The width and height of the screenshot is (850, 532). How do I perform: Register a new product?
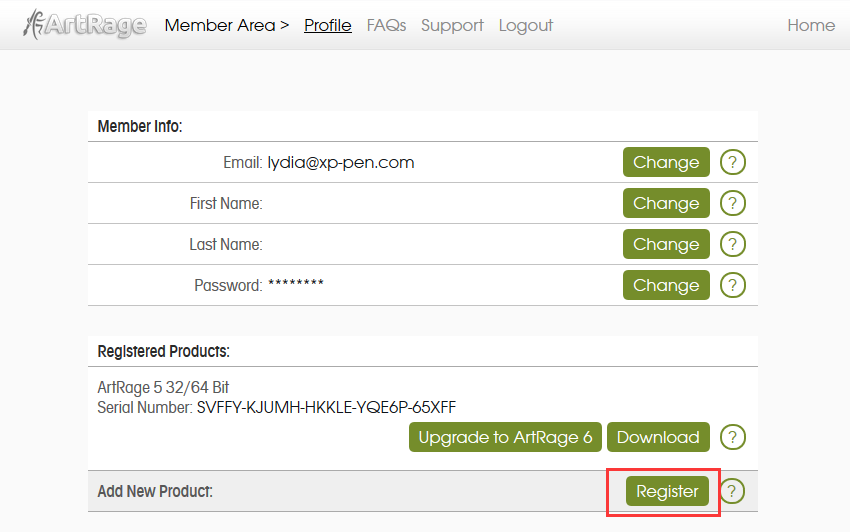667,491
